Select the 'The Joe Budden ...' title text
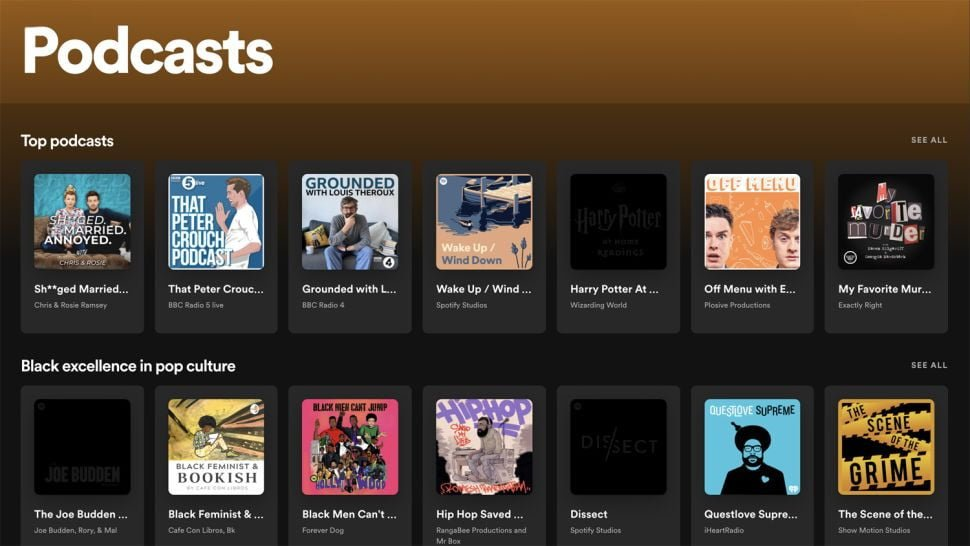Screen dimensions: 970x546 [x=81, y=514]
